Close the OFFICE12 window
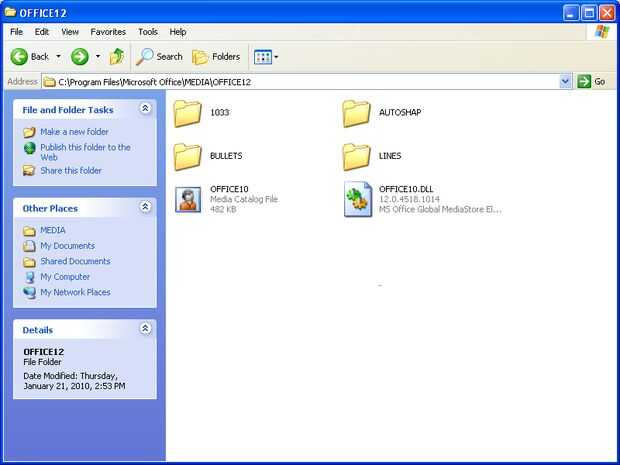620x465 pixels. 607,13
